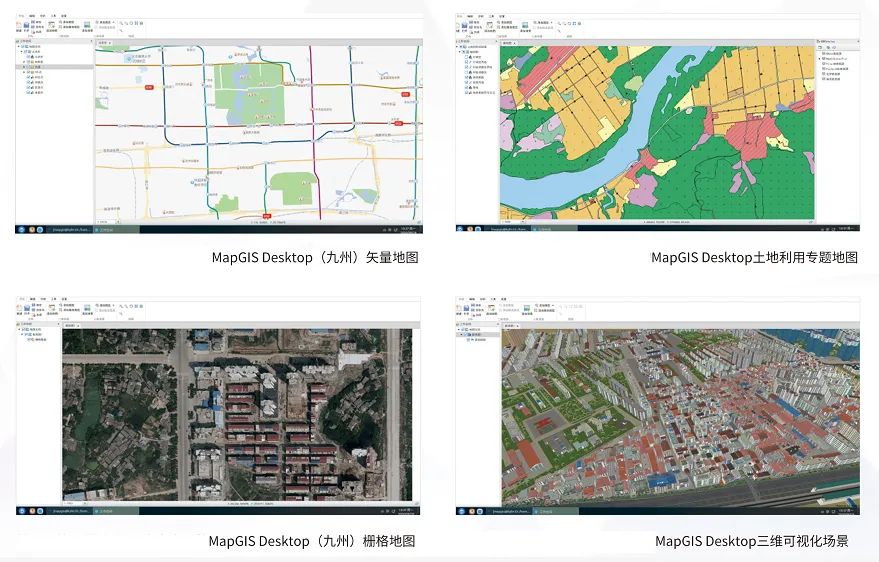Select the scene view tab in 3D scene window
879x562 pixels.
pyautogui.click(x=510, y=326)
